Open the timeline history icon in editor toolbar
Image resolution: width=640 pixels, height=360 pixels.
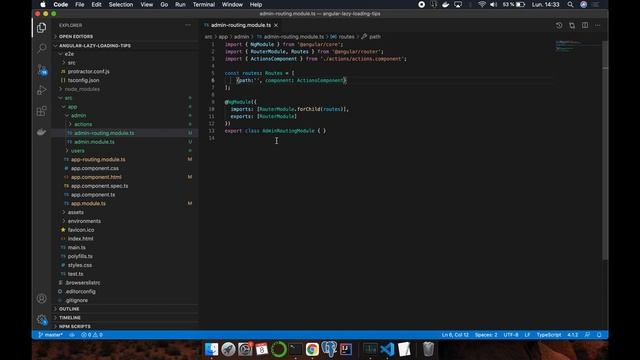tap(559, 25)
